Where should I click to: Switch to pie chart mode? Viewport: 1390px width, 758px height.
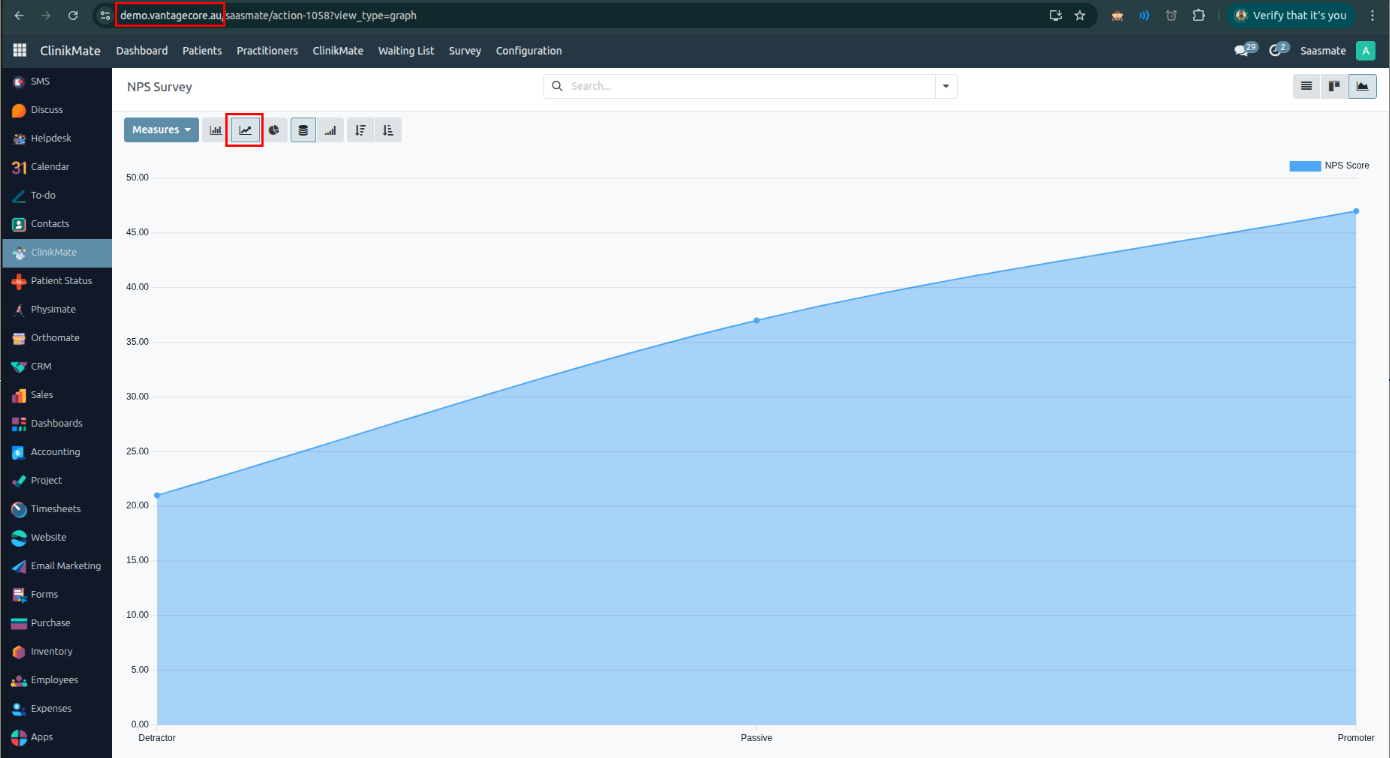[274, 130]
